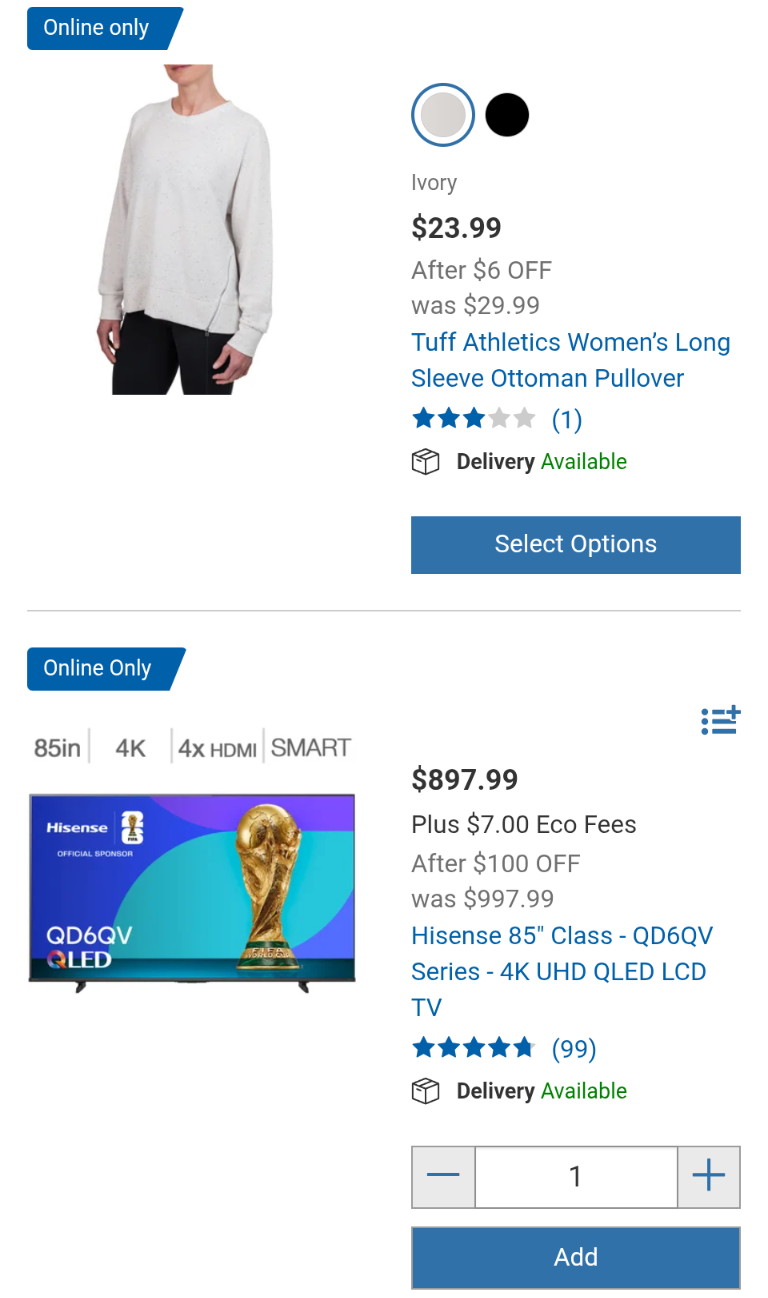Decrease TV quantity with minus button
Image resolution: width=768 pixels, height=1298 pixels.
(x=443, y=1177)
